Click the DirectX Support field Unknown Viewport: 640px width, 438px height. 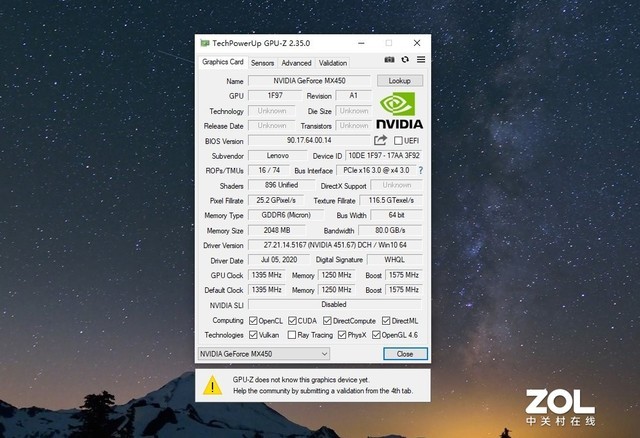(397, 185)
